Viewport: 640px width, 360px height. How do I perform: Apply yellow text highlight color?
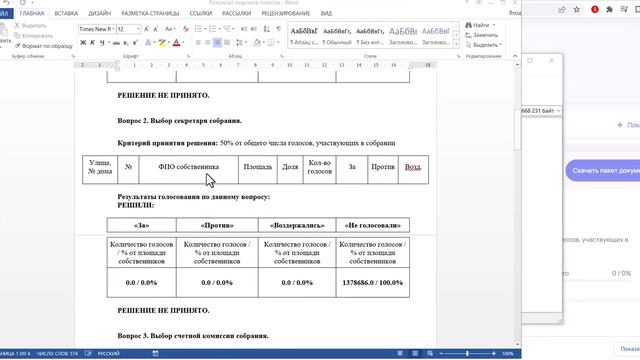[162, 42]
